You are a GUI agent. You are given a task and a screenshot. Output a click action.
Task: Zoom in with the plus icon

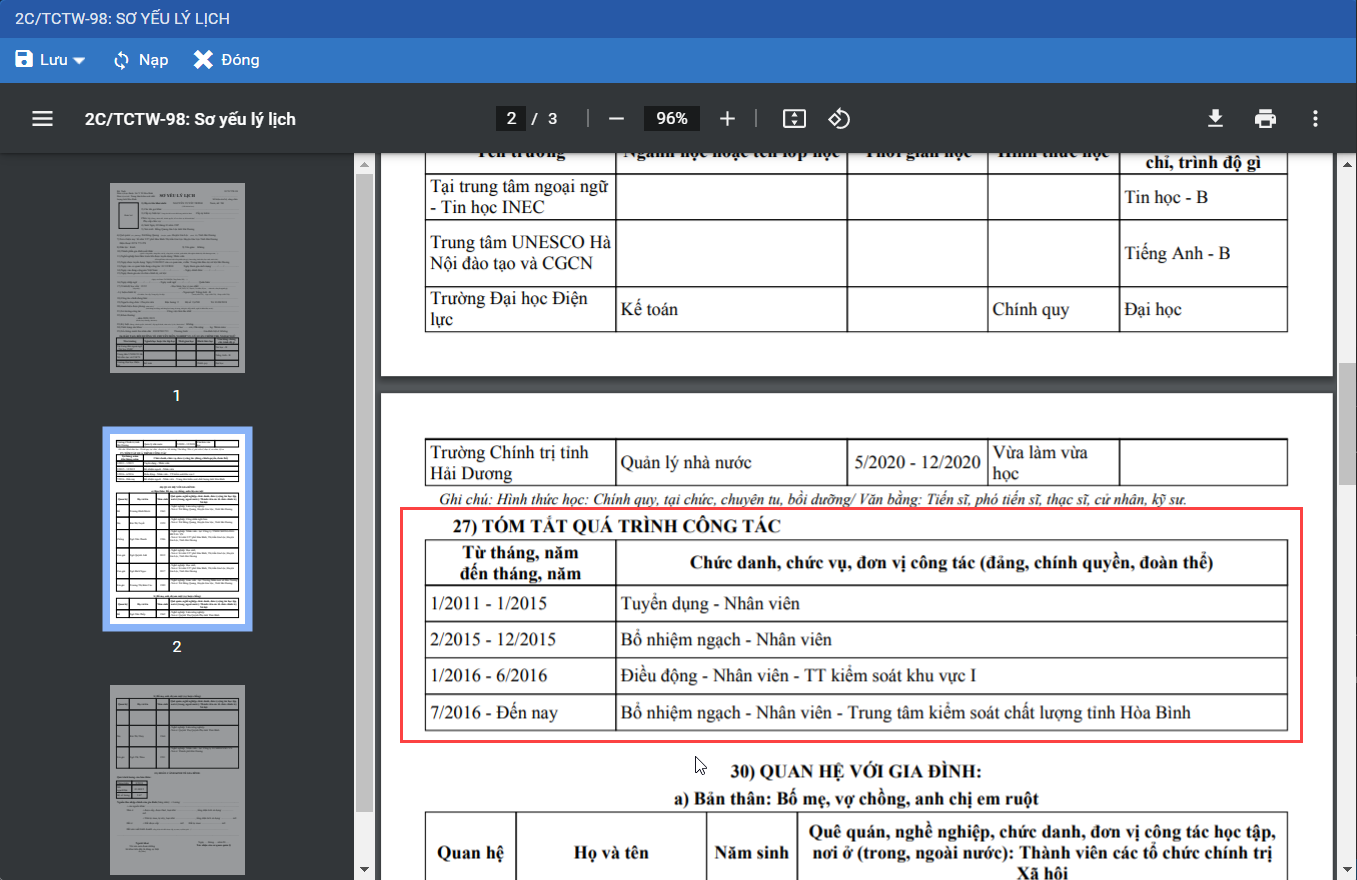click(727, 119)
